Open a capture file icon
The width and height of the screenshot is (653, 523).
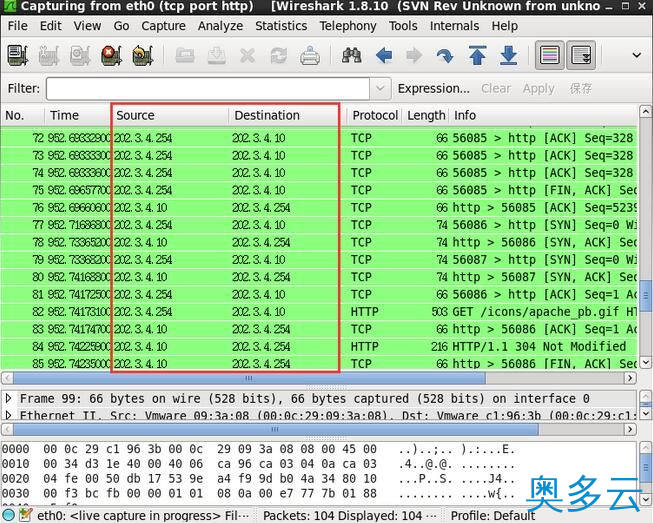[185, 55]
